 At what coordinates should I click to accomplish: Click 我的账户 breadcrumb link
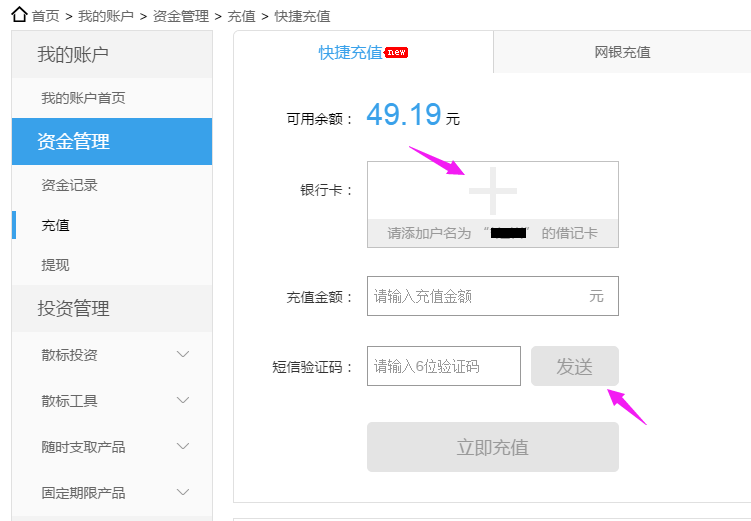(x=106, y=16)
